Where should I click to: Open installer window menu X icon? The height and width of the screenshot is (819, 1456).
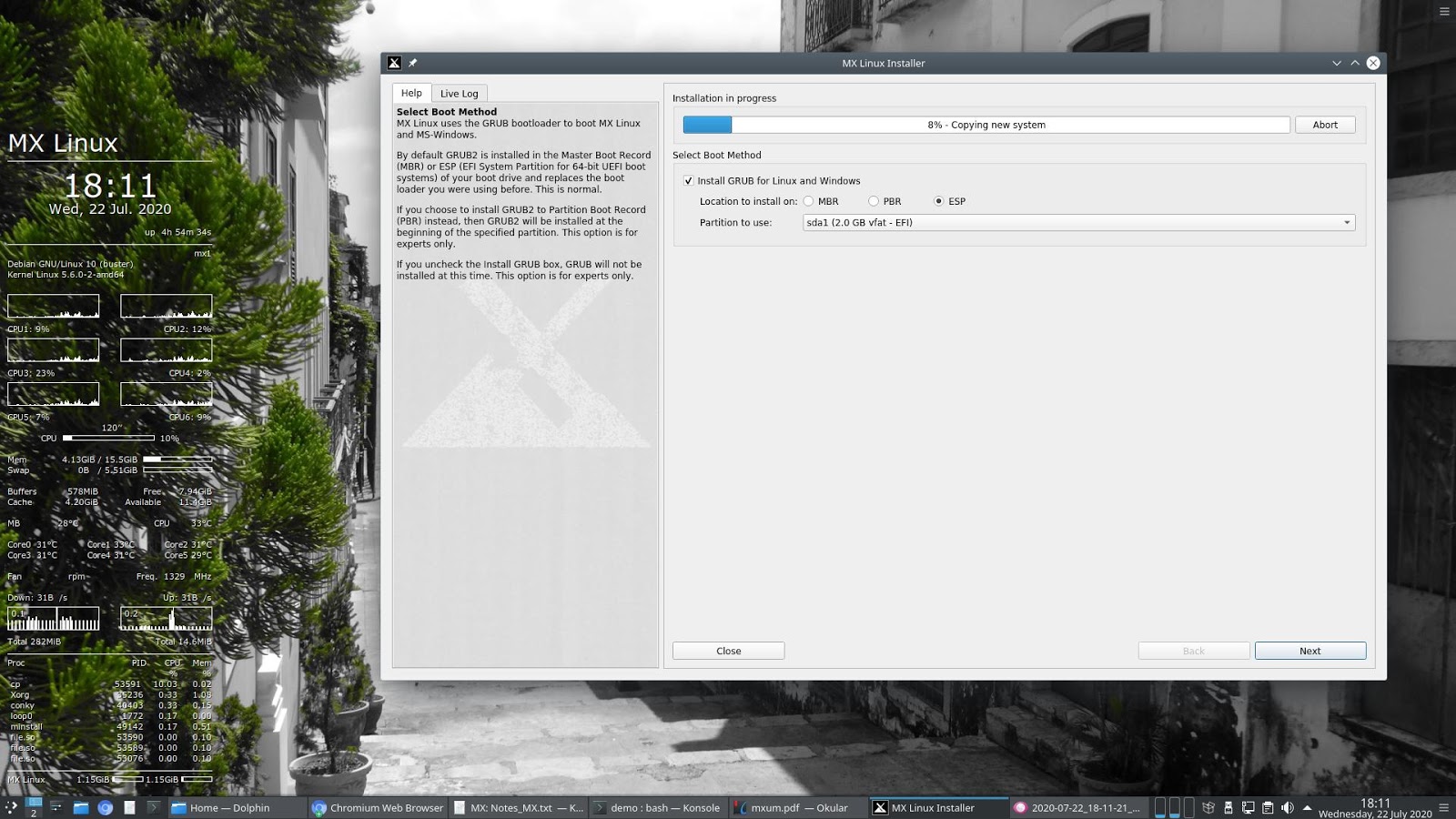394,63
